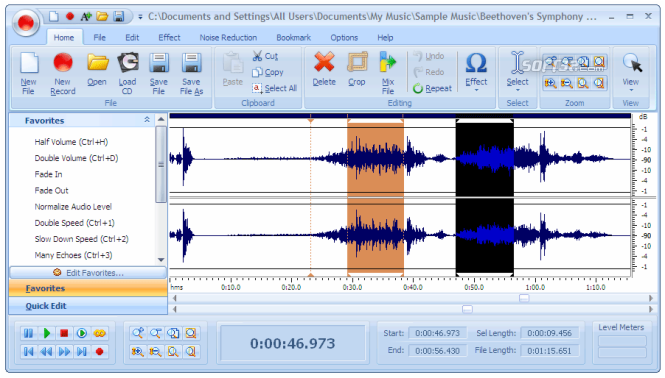Click zoom-in icon in bottom zoom panel
The image size is (665, 378).
pos(138,333)
